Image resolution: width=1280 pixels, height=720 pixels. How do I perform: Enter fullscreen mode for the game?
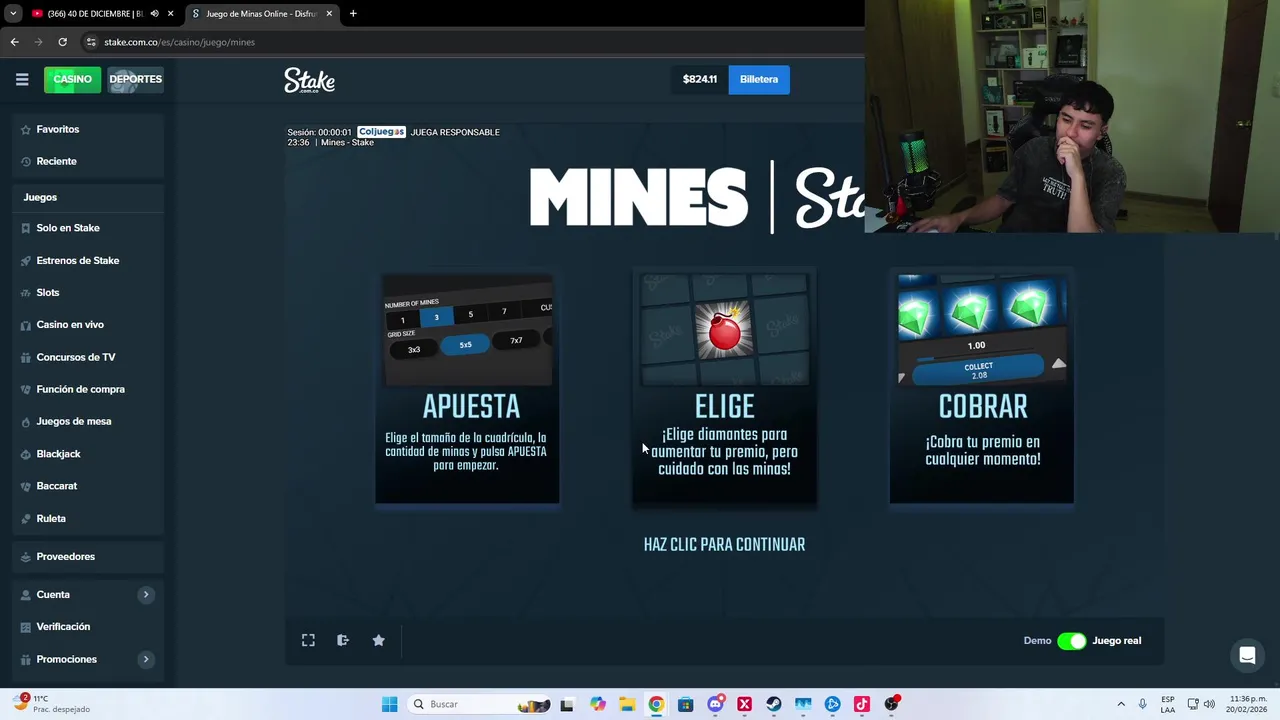308,640
